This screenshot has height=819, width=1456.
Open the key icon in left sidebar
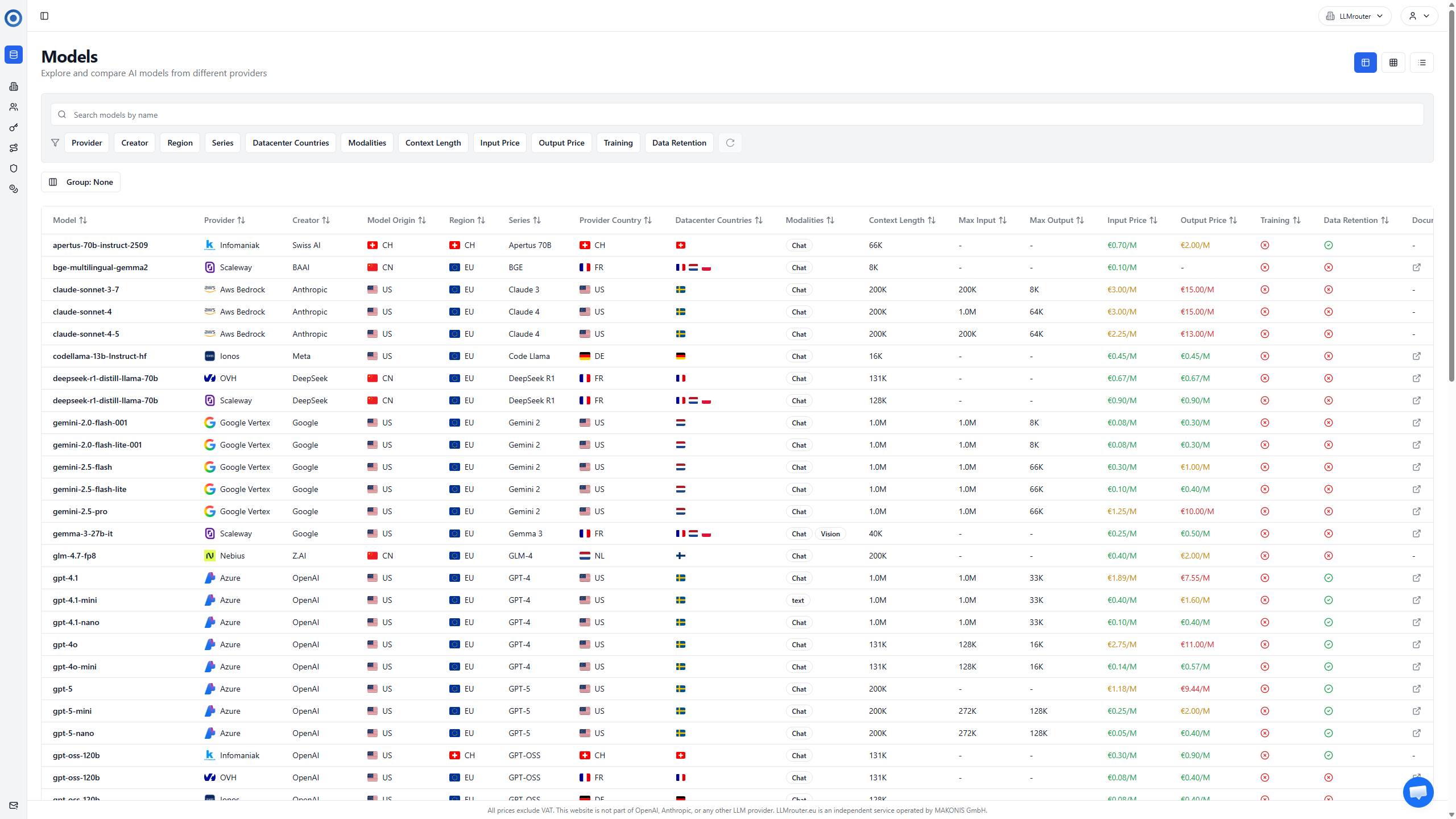pyautogui.click(x=14, y=127)
